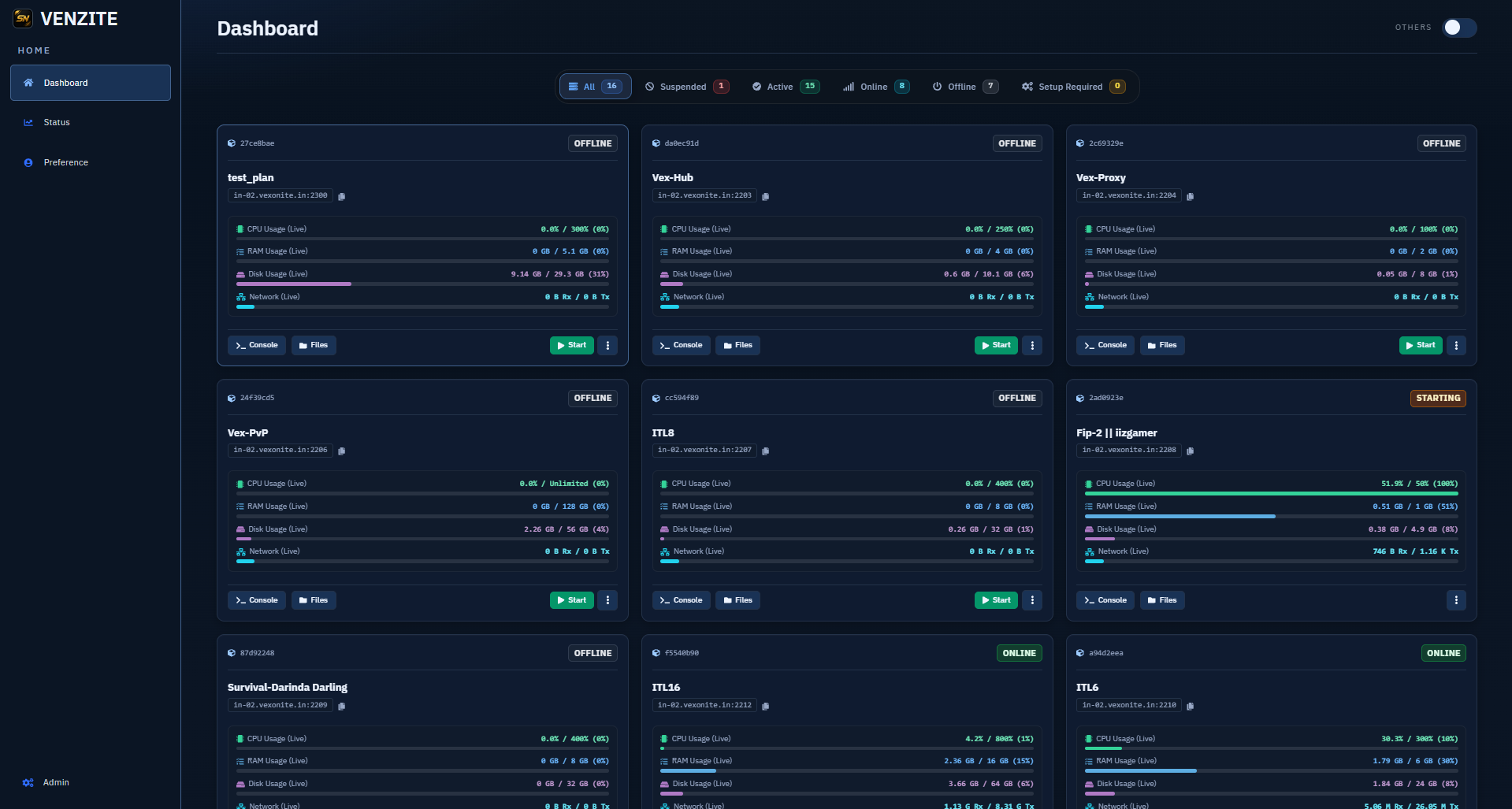Copy the ITL8 address icon

(765, 451)
